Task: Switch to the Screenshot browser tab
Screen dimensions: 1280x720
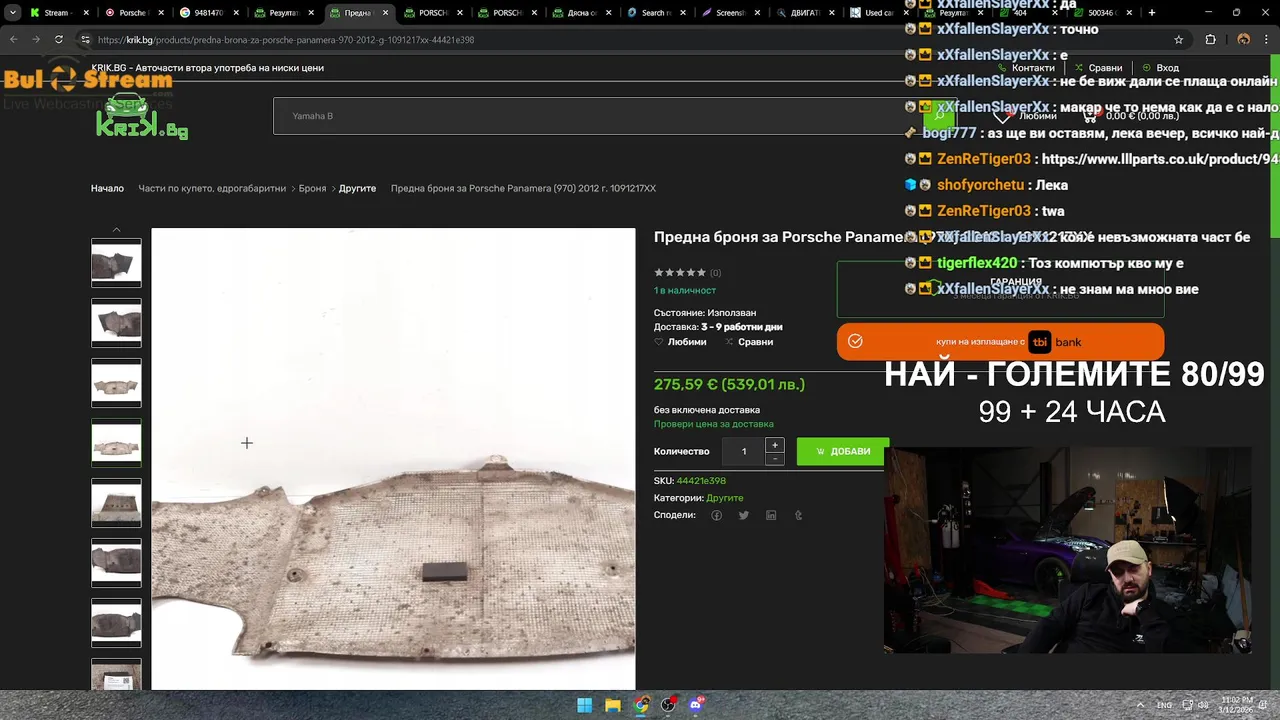Action: 733,13
